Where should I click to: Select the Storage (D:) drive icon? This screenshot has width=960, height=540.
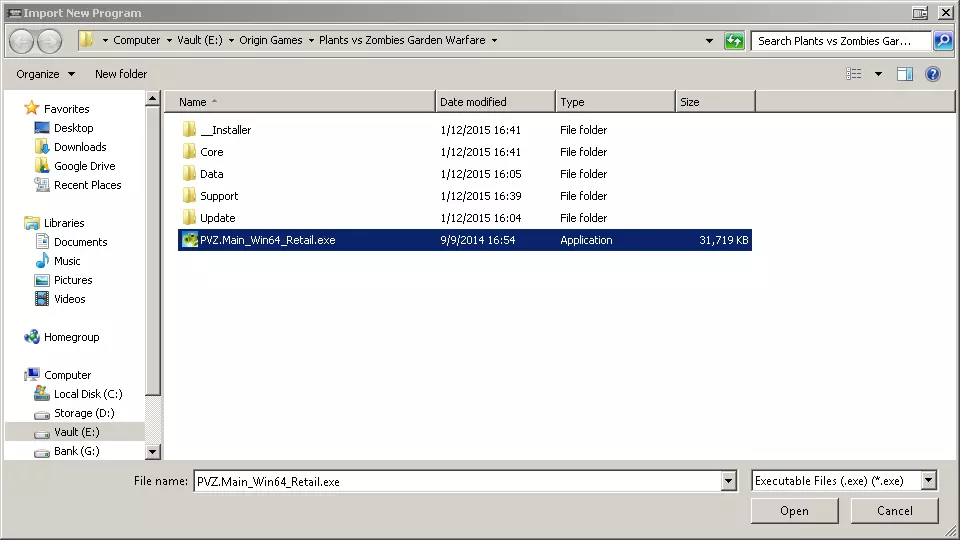(42, 414)
